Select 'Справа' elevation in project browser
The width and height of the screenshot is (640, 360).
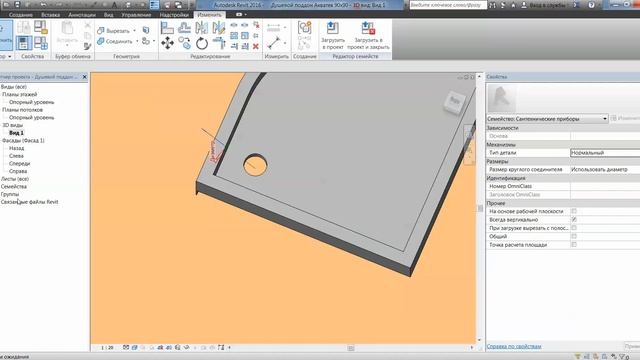(18, 171)
